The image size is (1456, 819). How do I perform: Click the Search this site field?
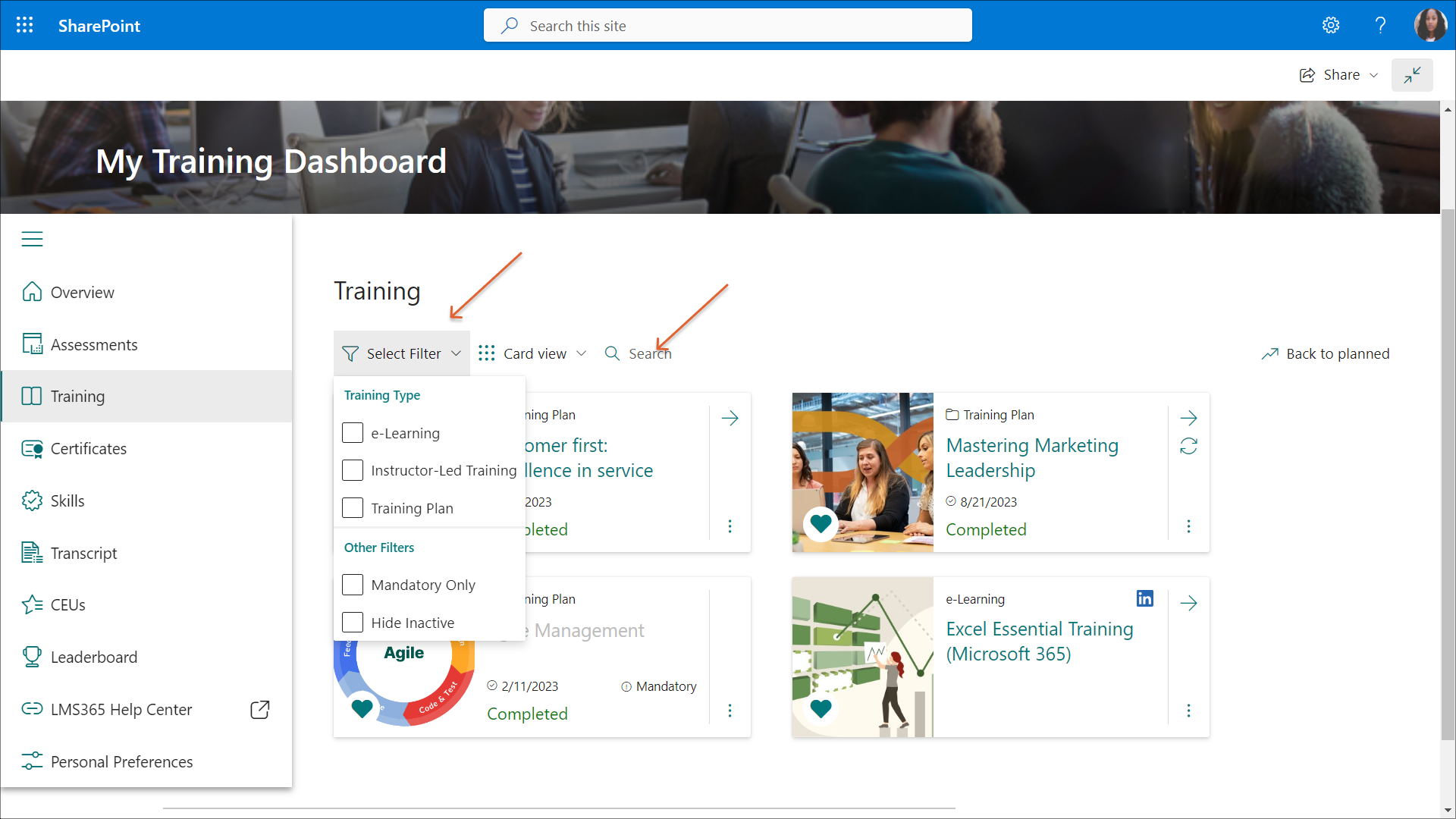click(728, 26)
